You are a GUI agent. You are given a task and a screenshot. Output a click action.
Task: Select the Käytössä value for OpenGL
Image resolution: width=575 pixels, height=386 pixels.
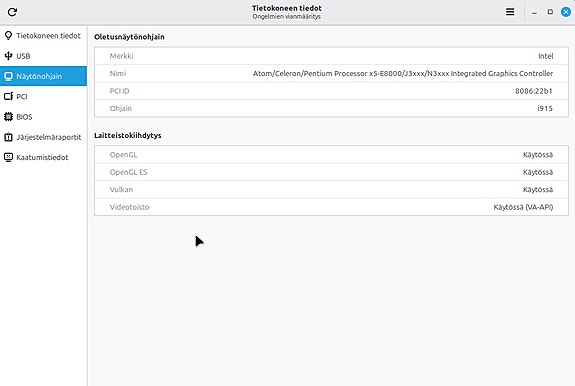[538, 155]
